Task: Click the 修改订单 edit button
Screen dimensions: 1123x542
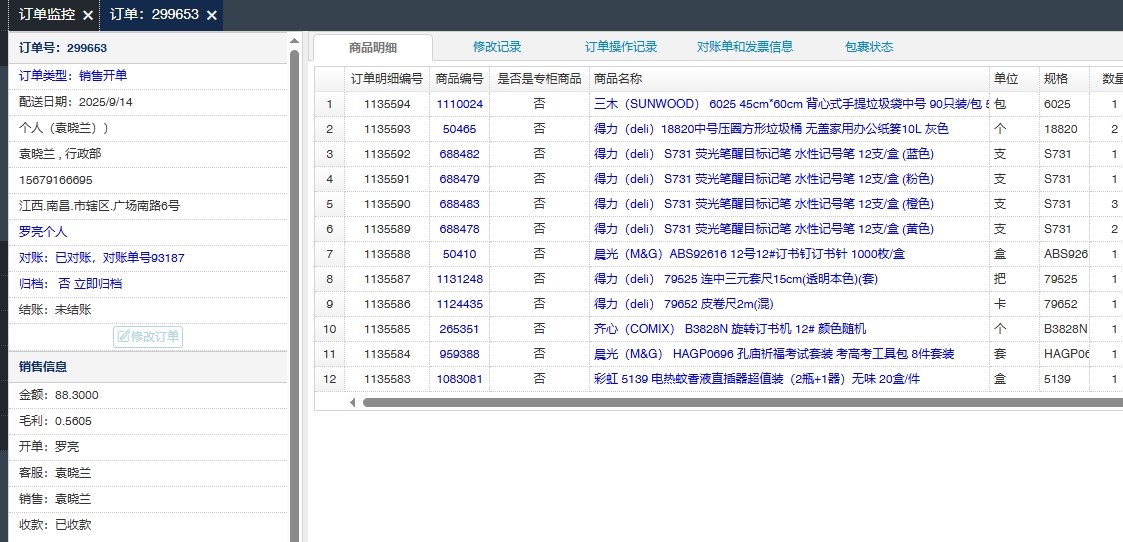Action: [x=148, y=336]
